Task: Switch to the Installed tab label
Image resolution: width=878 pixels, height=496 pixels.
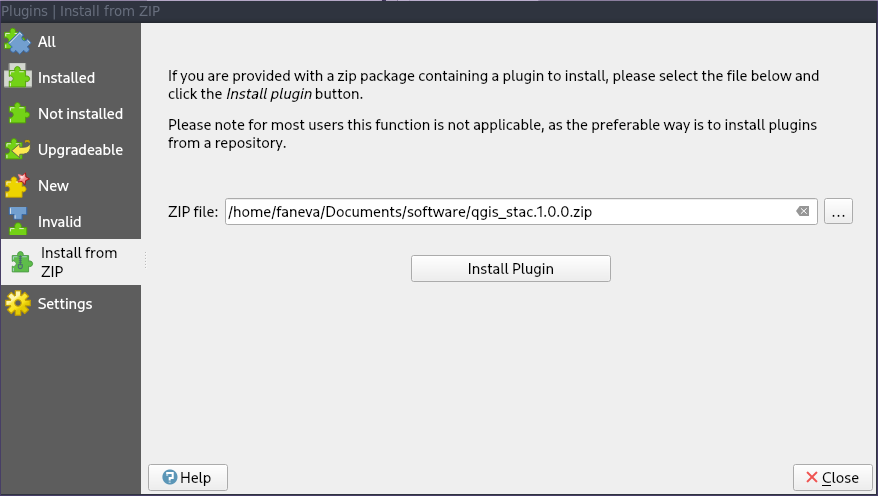Action: pyautogui.click(x=66, y=77)
